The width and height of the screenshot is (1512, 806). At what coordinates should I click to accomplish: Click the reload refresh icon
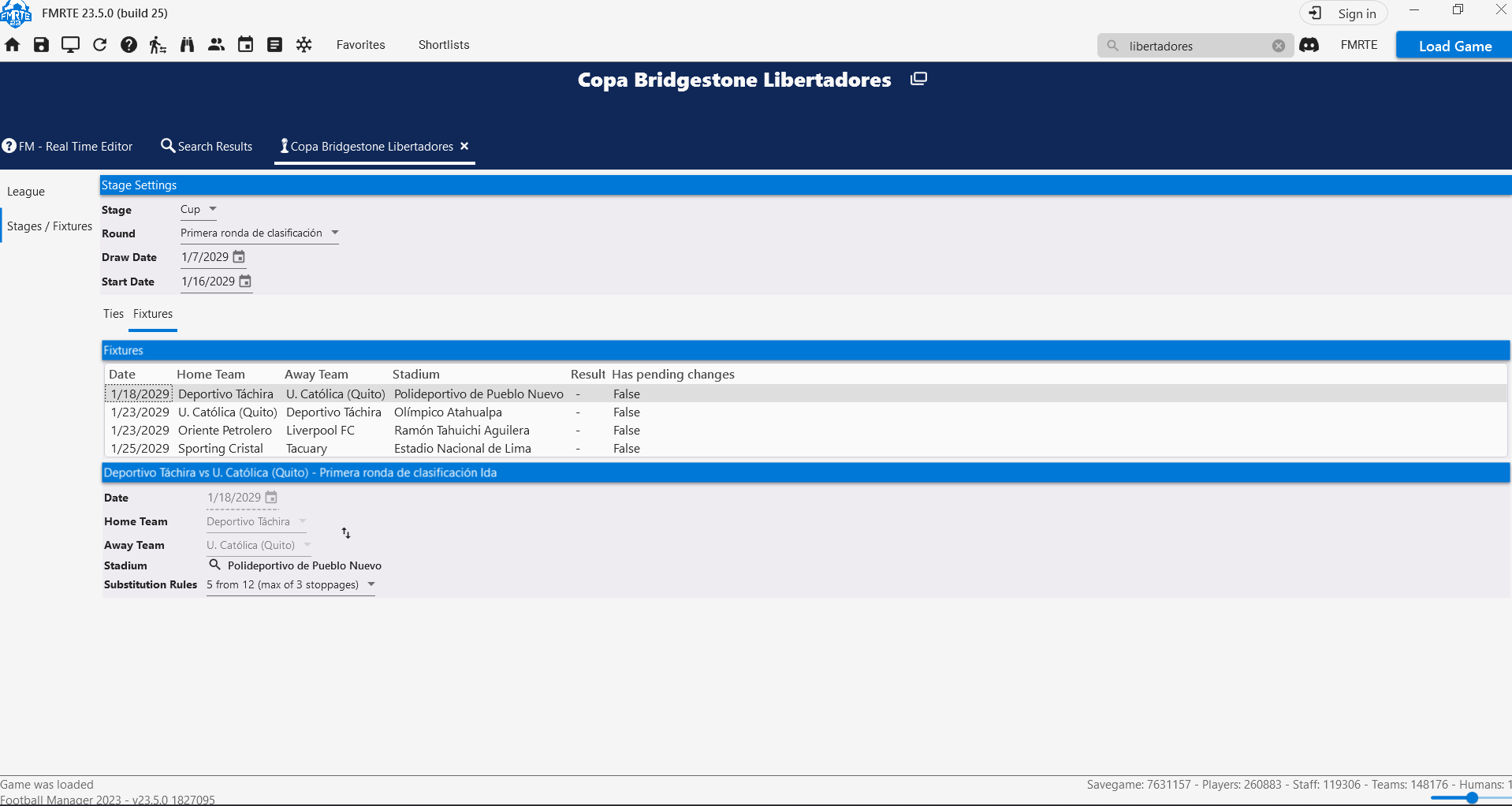[99, 45]
